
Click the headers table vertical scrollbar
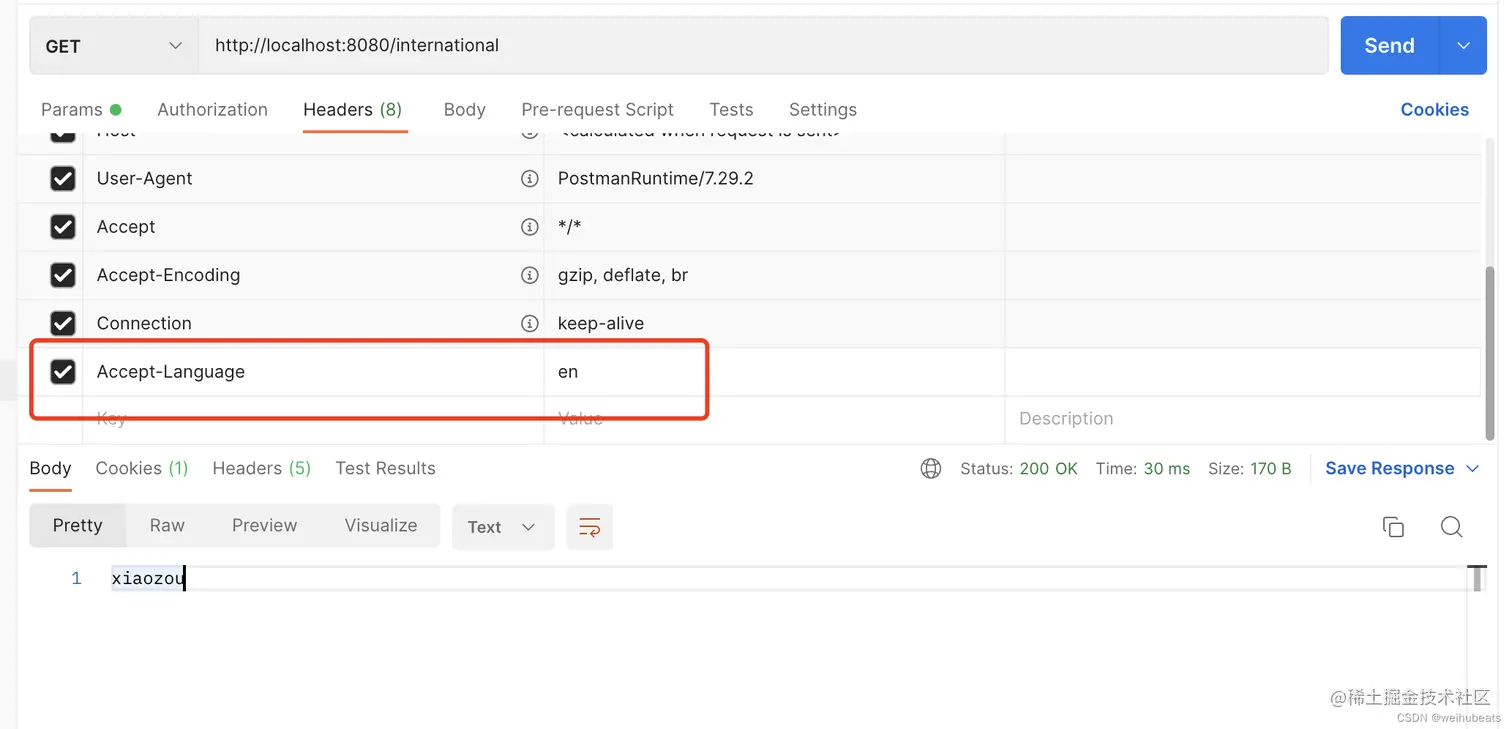1491,353
